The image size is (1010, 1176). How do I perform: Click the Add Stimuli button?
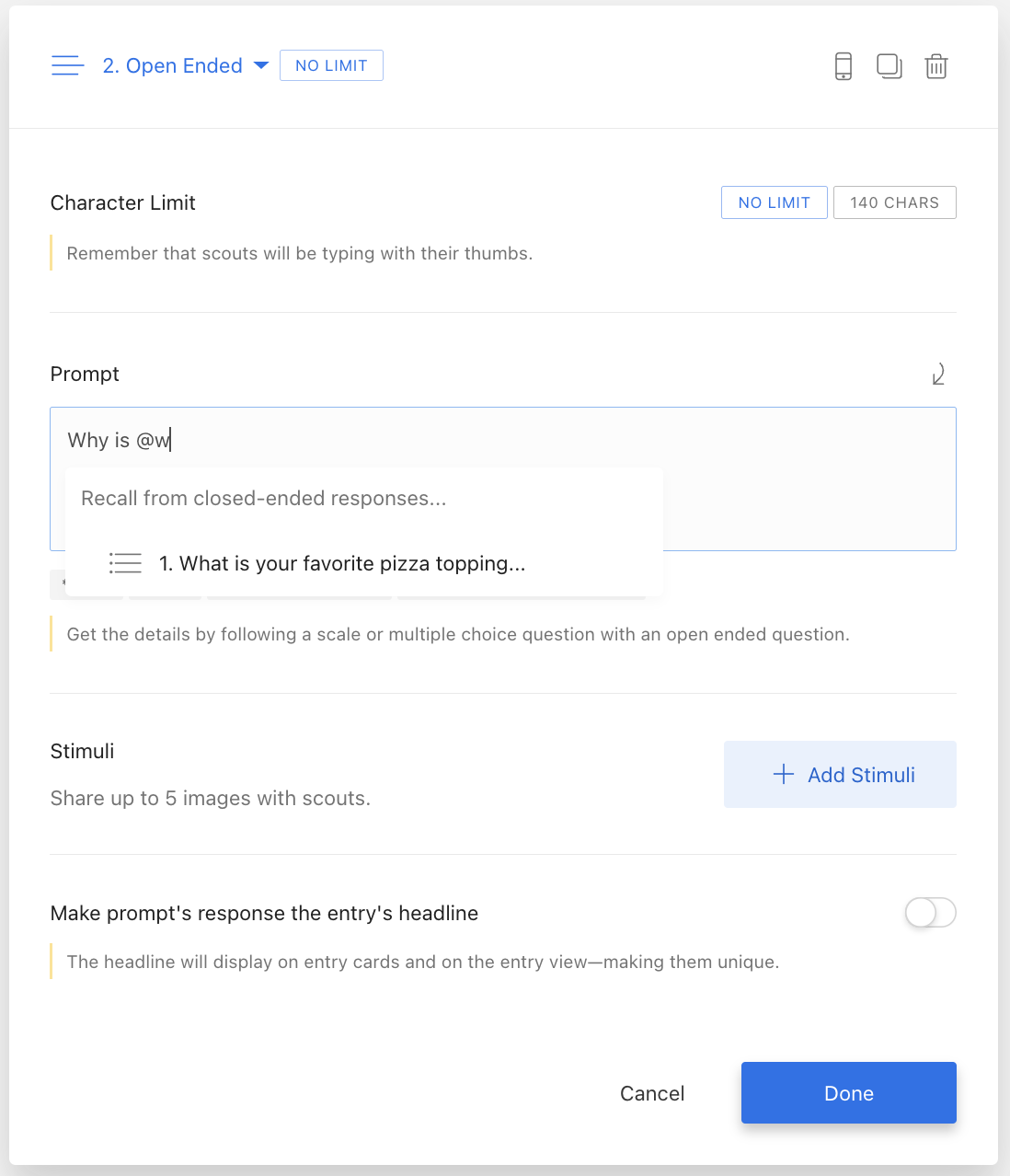click(x=840, y=774)
